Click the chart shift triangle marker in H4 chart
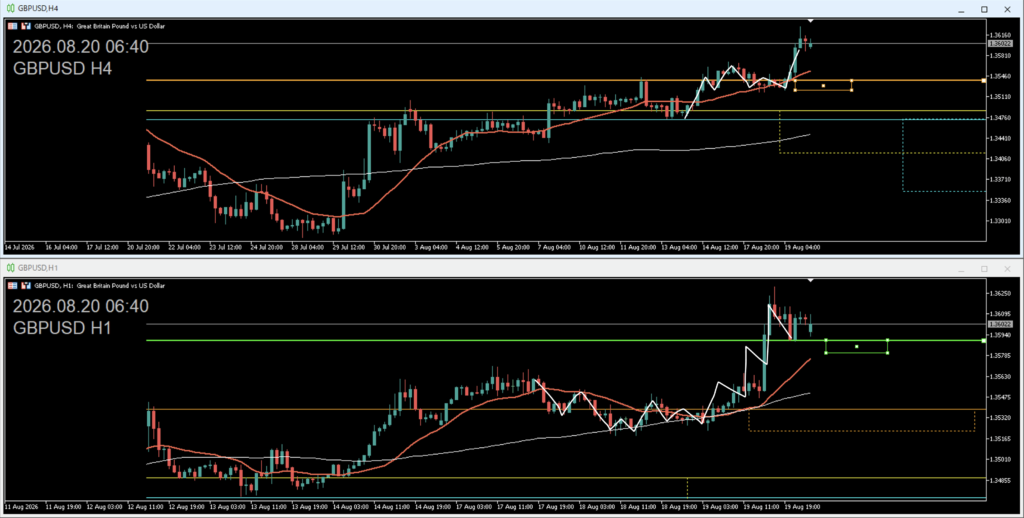1024x518 pixels. pos(810,21)
